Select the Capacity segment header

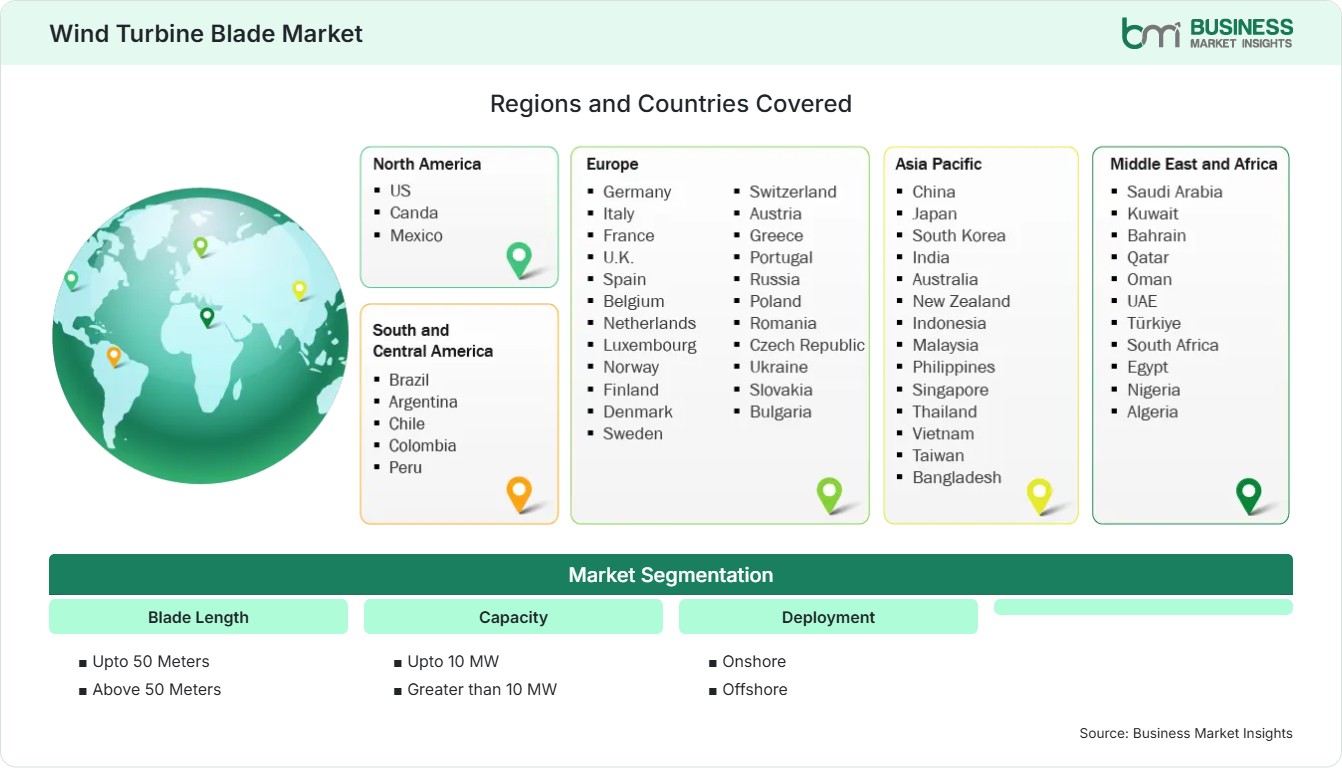(513, 617)
